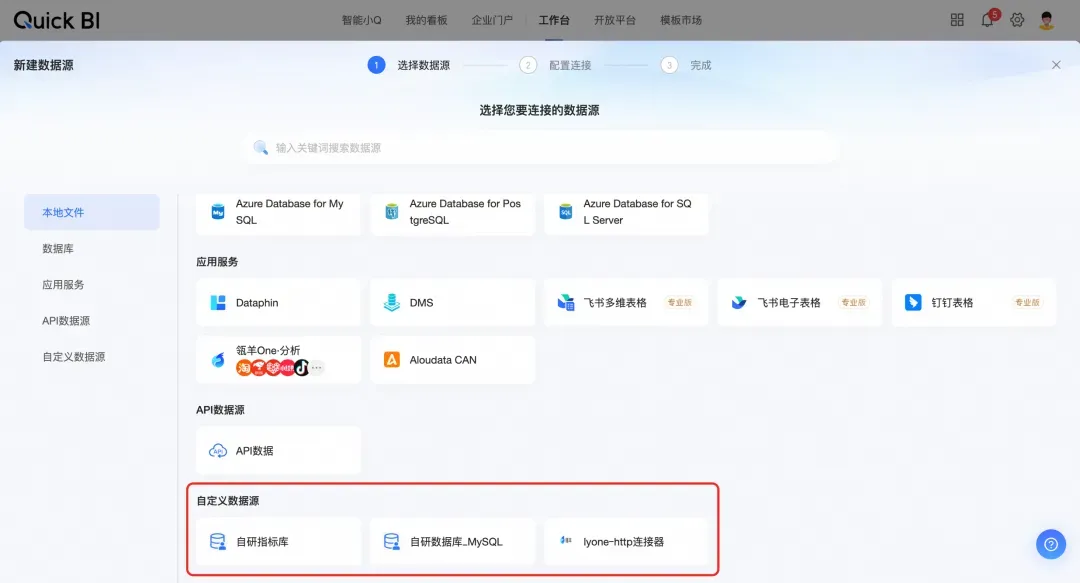Click the 瓴羊One·分析 icon
Screen dimensions: 1080x583
(x=218, y=360)
